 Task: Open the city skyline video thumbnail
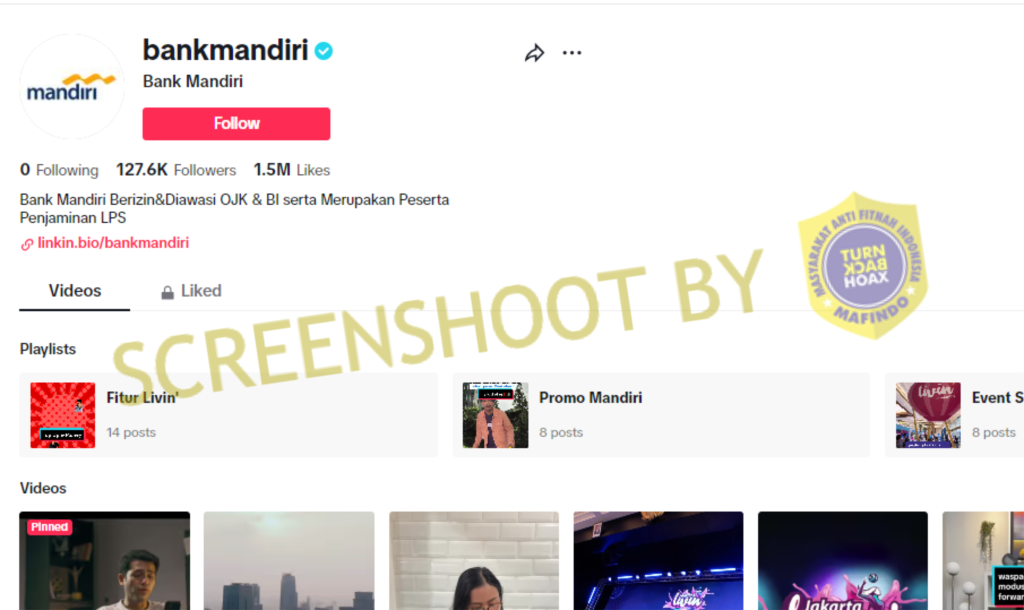[289, 561]
